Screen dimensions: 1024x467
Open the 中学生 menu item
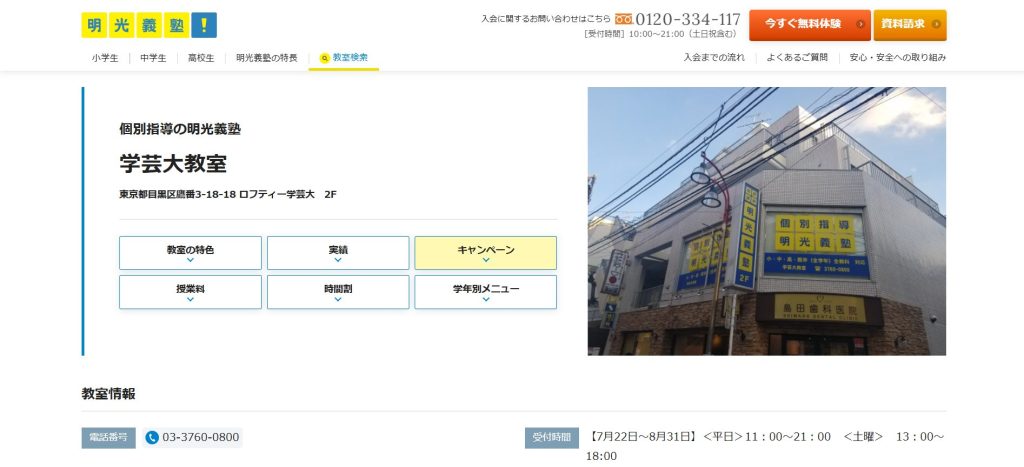tap(153, 57)
